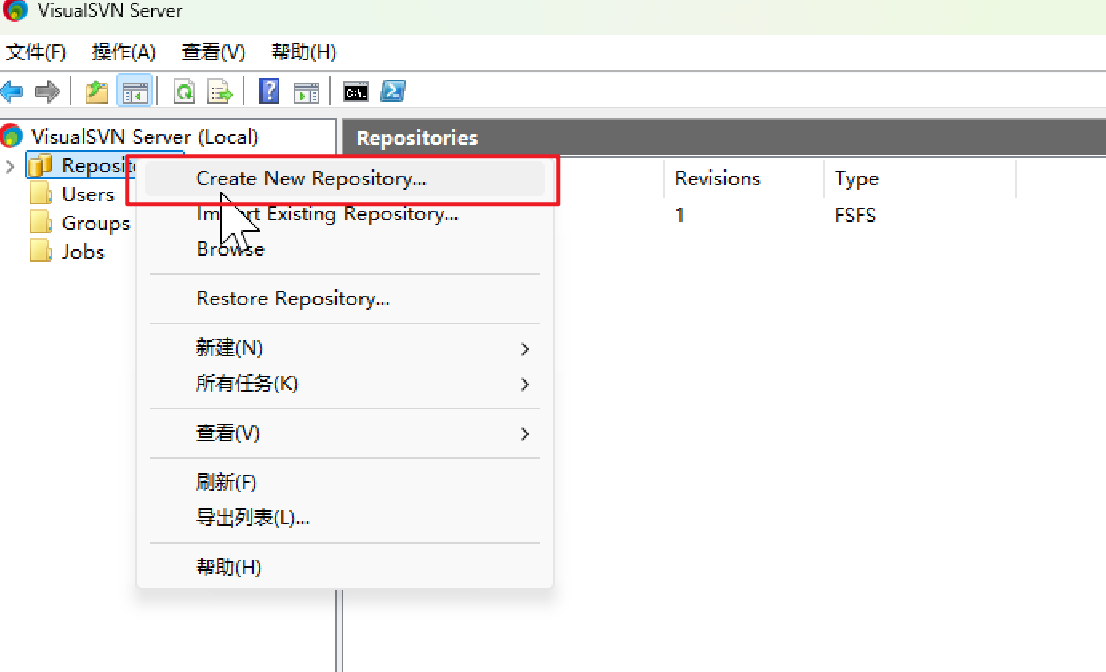The height and width of the screenshot is (672, 1106).
Task: Toggle the Show/Hide Console Tree icon
Action: tap(134, 92)
